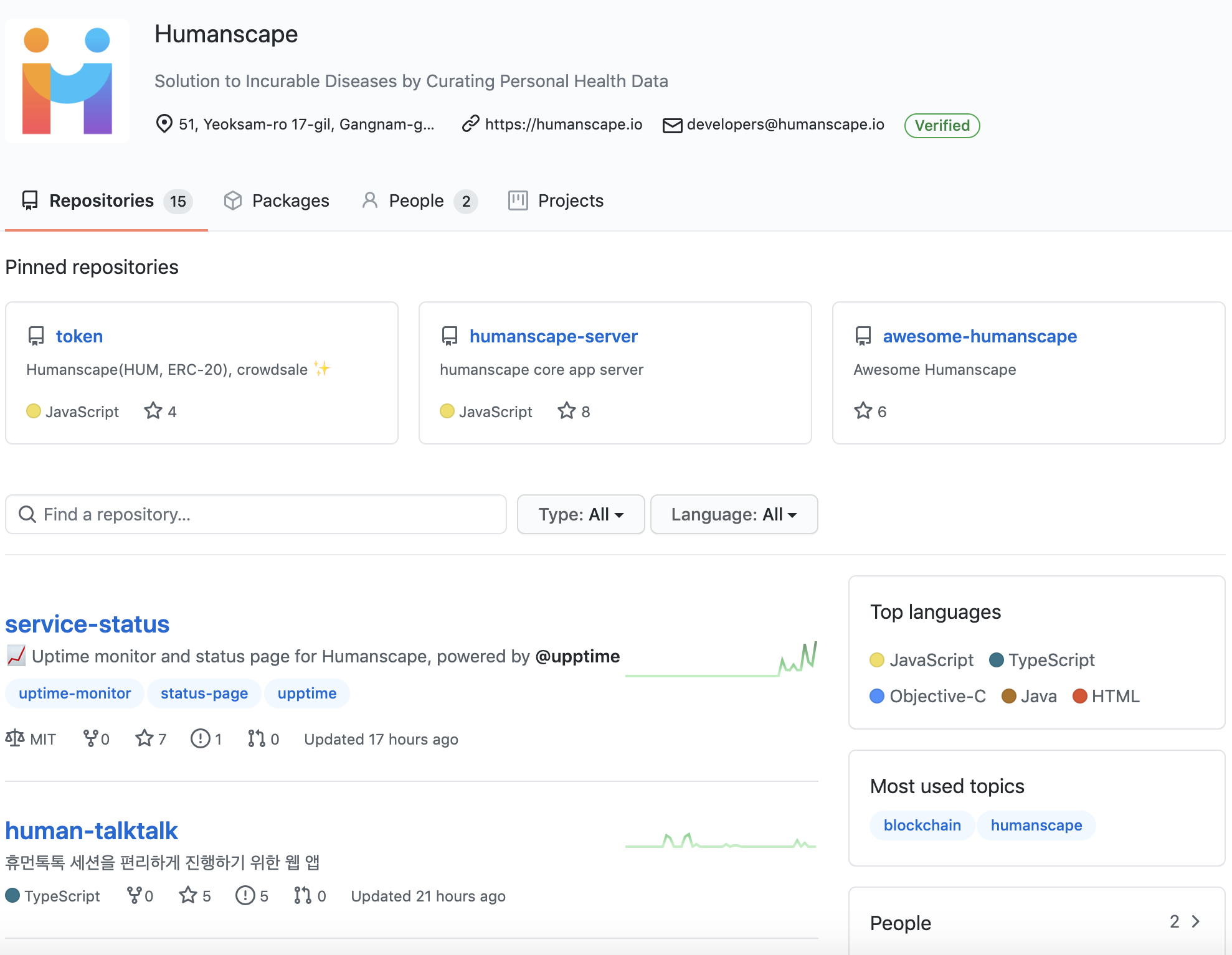Filter by HTML in Top languages
The image size is (1232, 955).
1106,696
